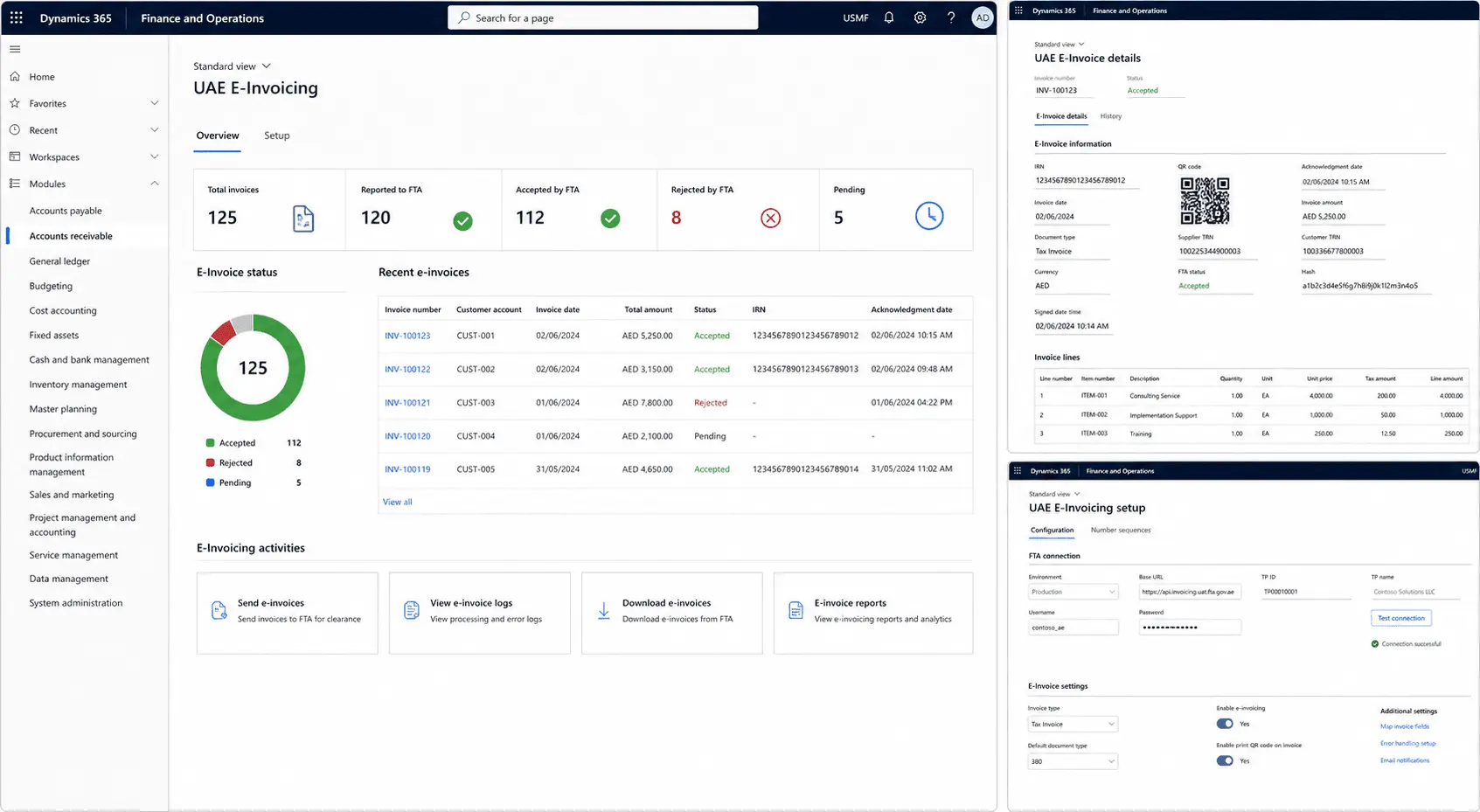Open the History tab in details window
This screenshot has height=812, width=1480.
tap(1111, 115)
